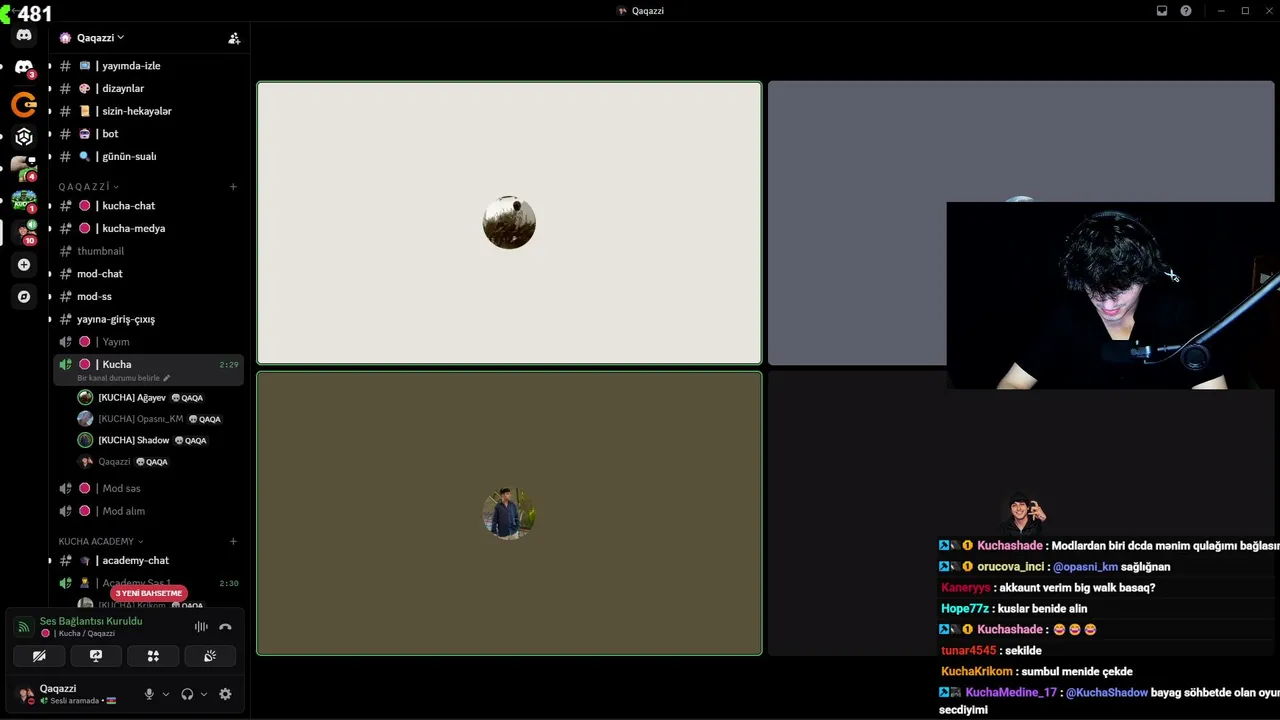Click the green voice connection signal icon
Screen dimensions: 1280x720
tap(24, 627)
